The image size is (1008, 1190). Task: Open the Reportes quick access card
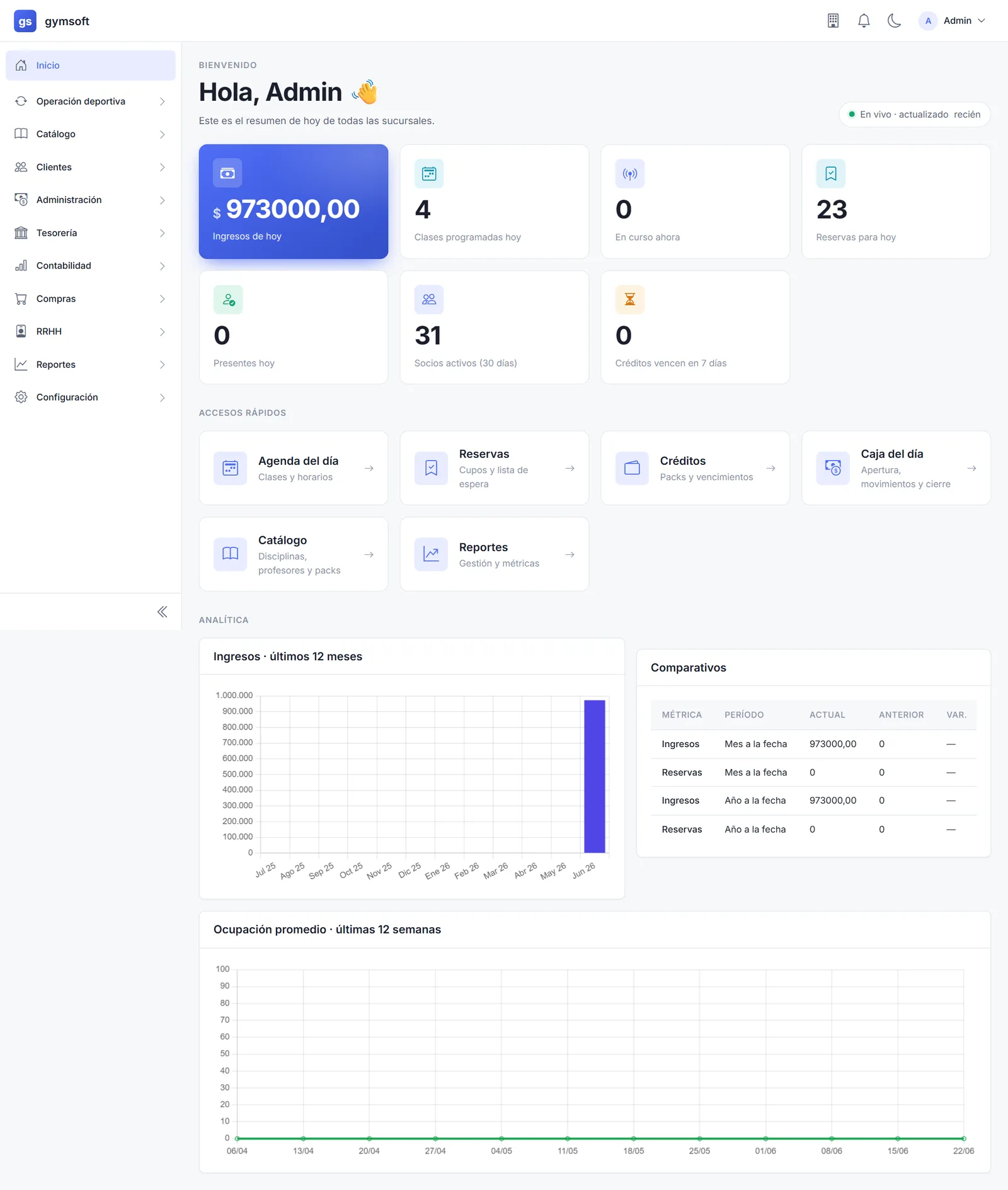pos(495,554)
